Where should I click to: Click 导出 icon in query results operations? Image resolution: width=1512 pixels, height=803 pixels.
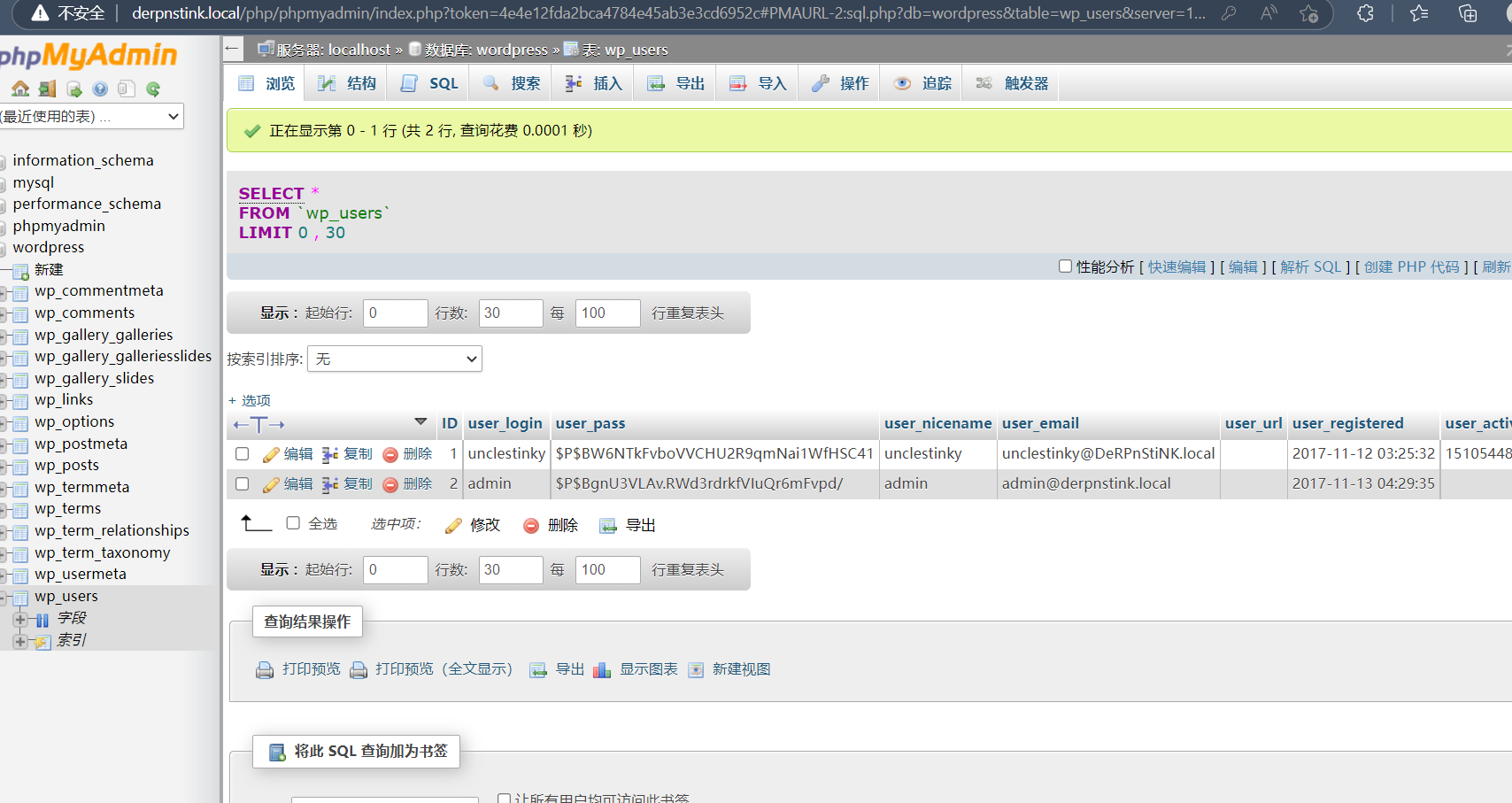[x=538, y=670]
